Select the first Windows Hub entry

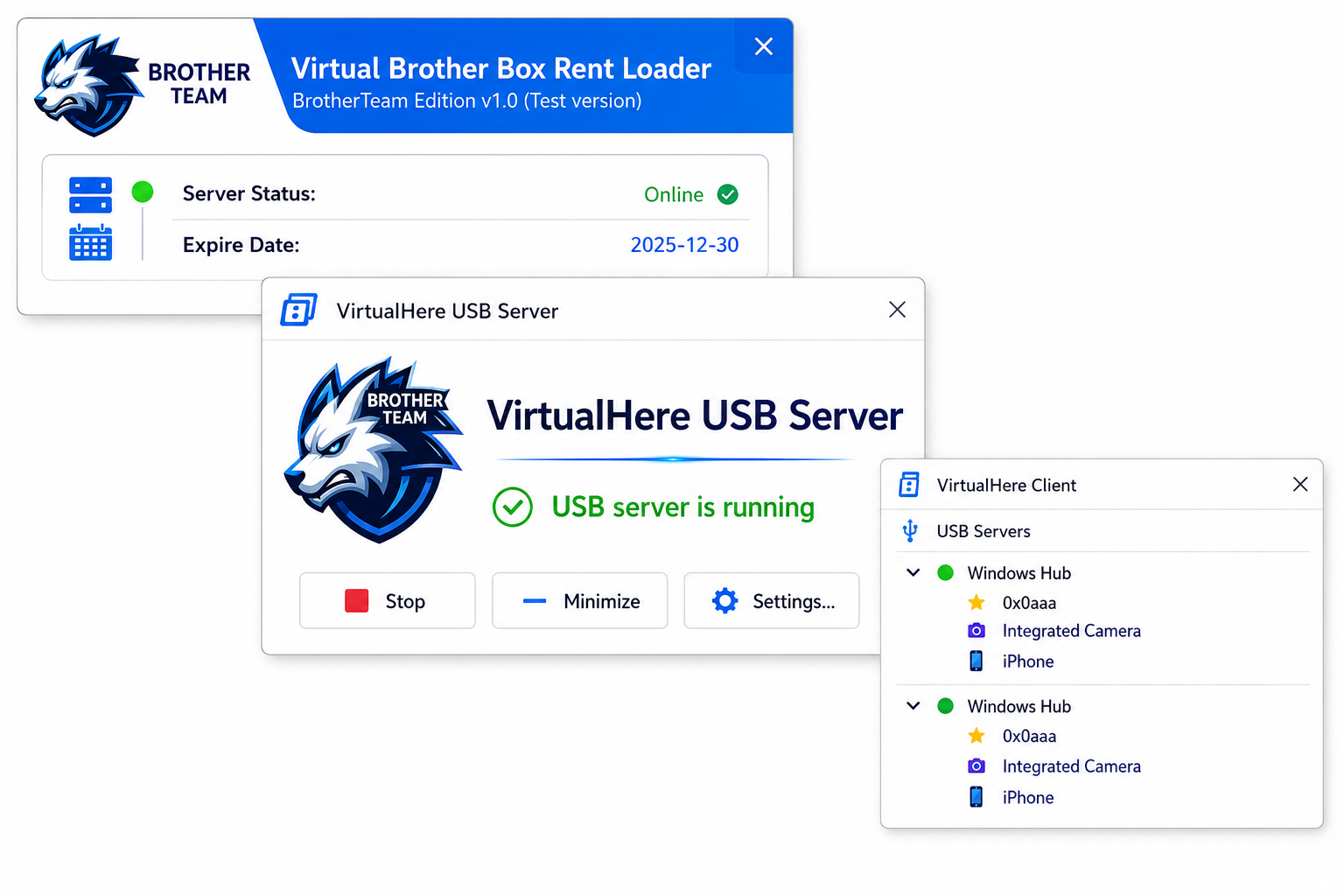click(1019, 573)
